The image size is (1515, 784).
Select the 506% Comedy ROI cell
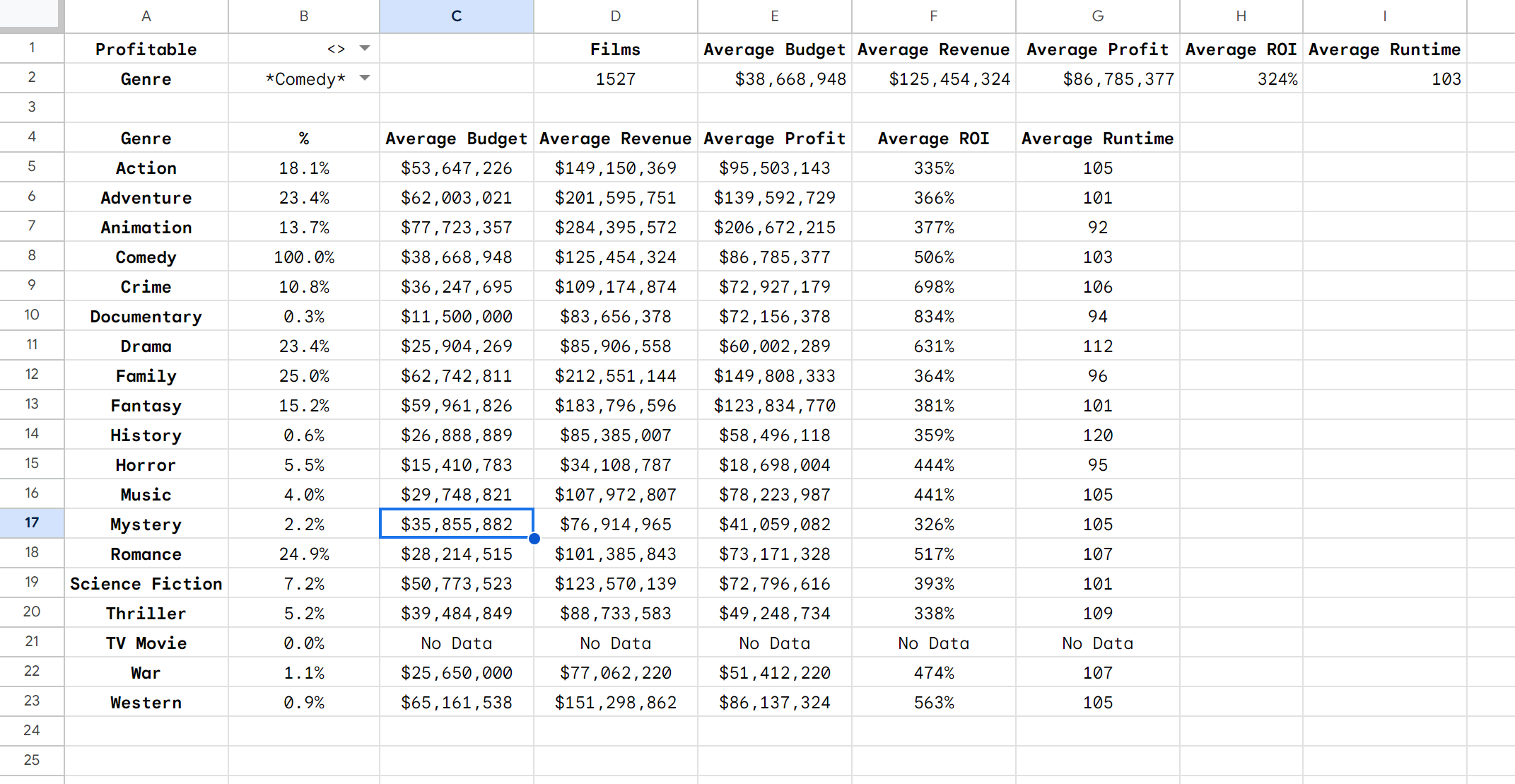point(933,257)
